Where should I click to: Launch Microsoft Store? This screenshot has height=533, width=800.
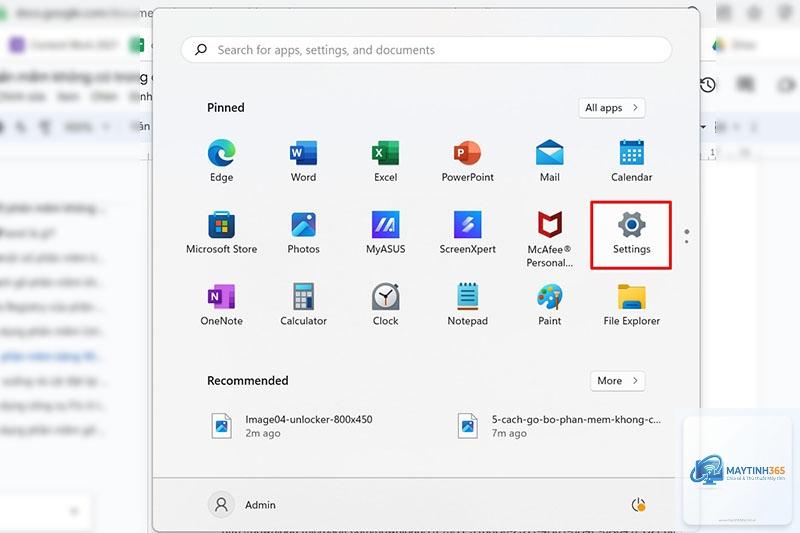click(x=221, y=233)
